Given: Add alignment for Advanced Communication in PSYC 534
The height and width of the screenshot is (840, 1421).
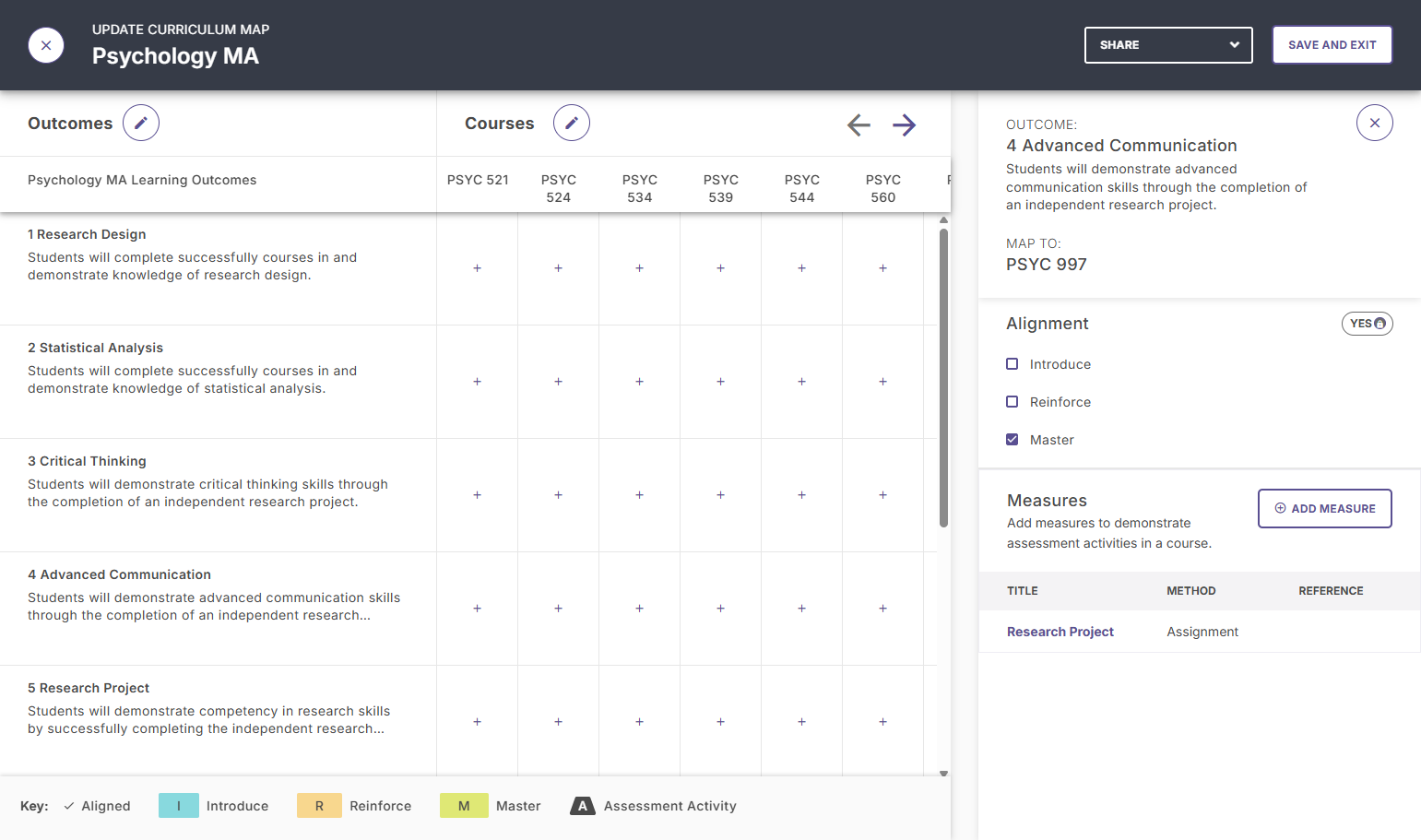Looking at the screenshot, I should (639, 609).
